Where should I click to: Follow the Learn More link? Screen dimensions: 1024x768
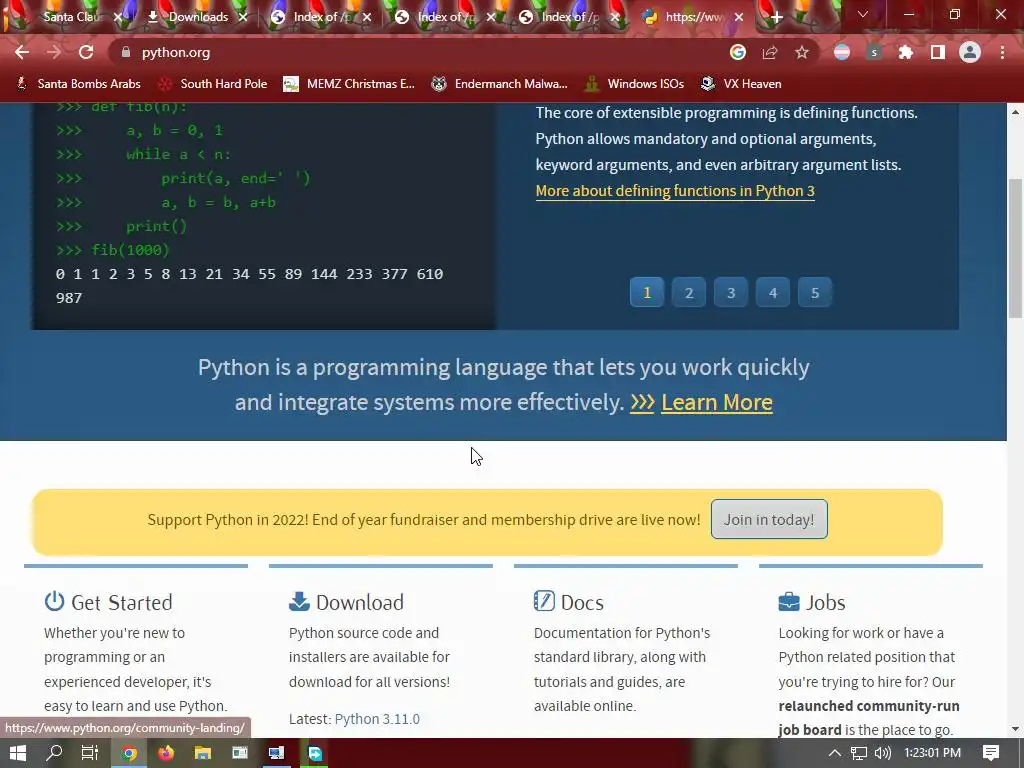(x=716, y=402)
